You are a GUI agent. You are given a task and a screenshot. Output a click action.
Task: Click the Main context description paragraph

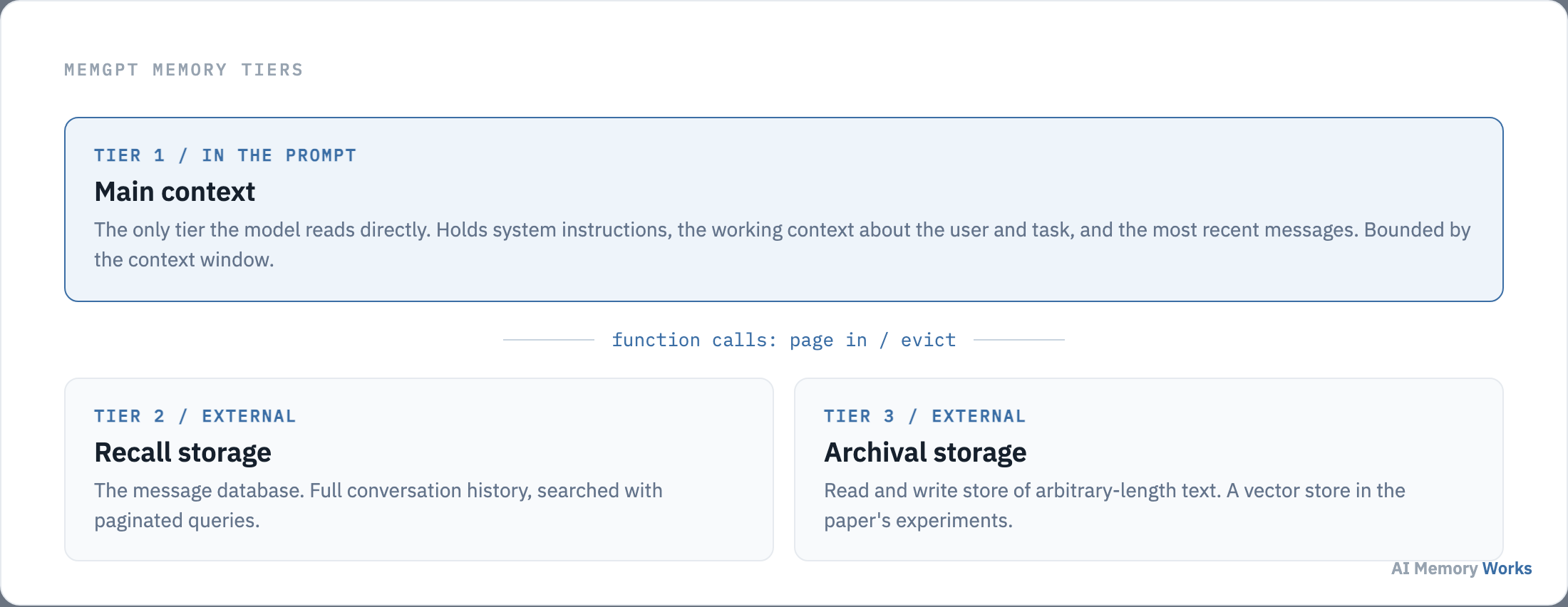[783, 244]
